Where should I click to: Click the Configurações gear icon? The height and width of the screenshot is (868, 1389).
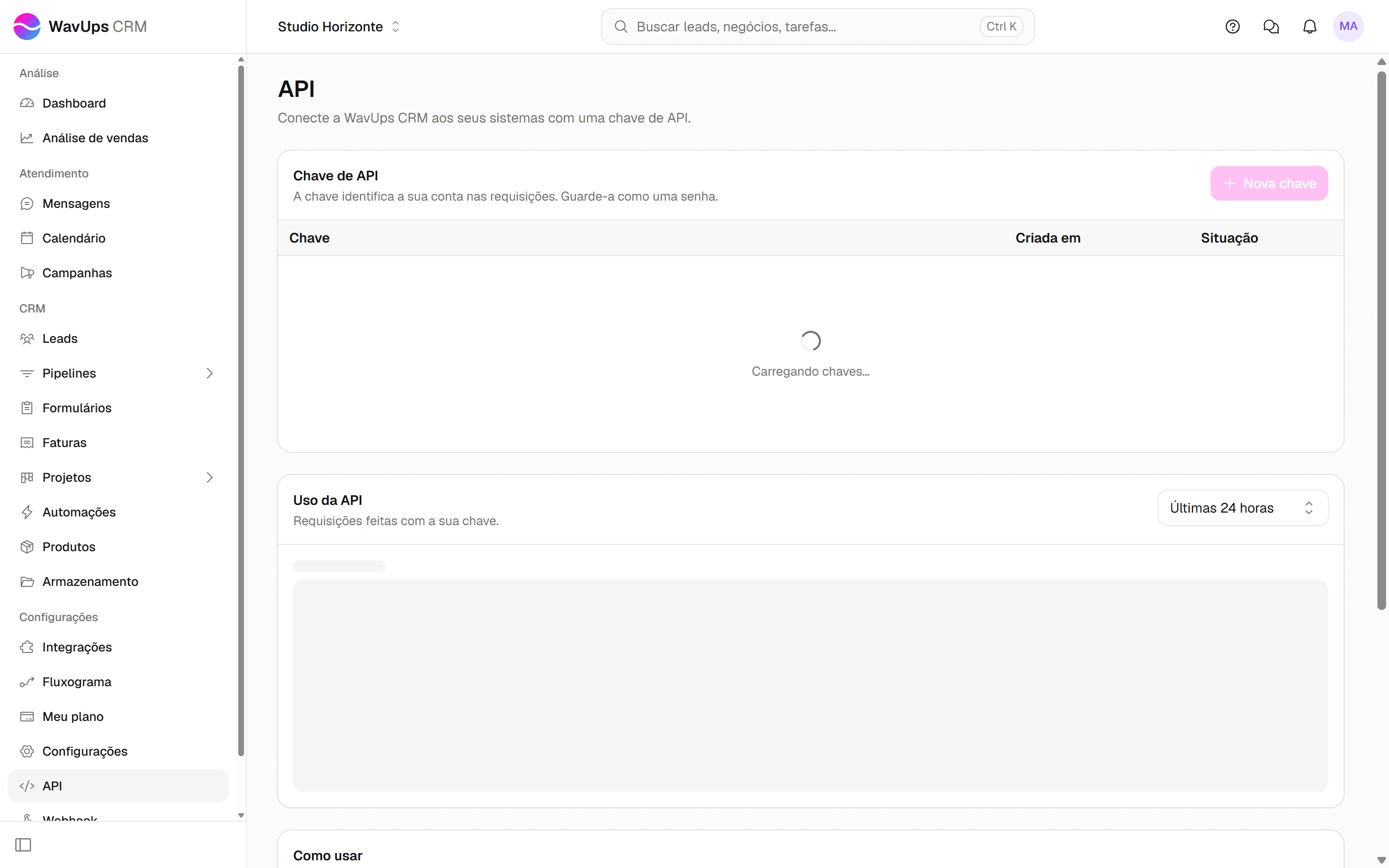tap(27, 751)
